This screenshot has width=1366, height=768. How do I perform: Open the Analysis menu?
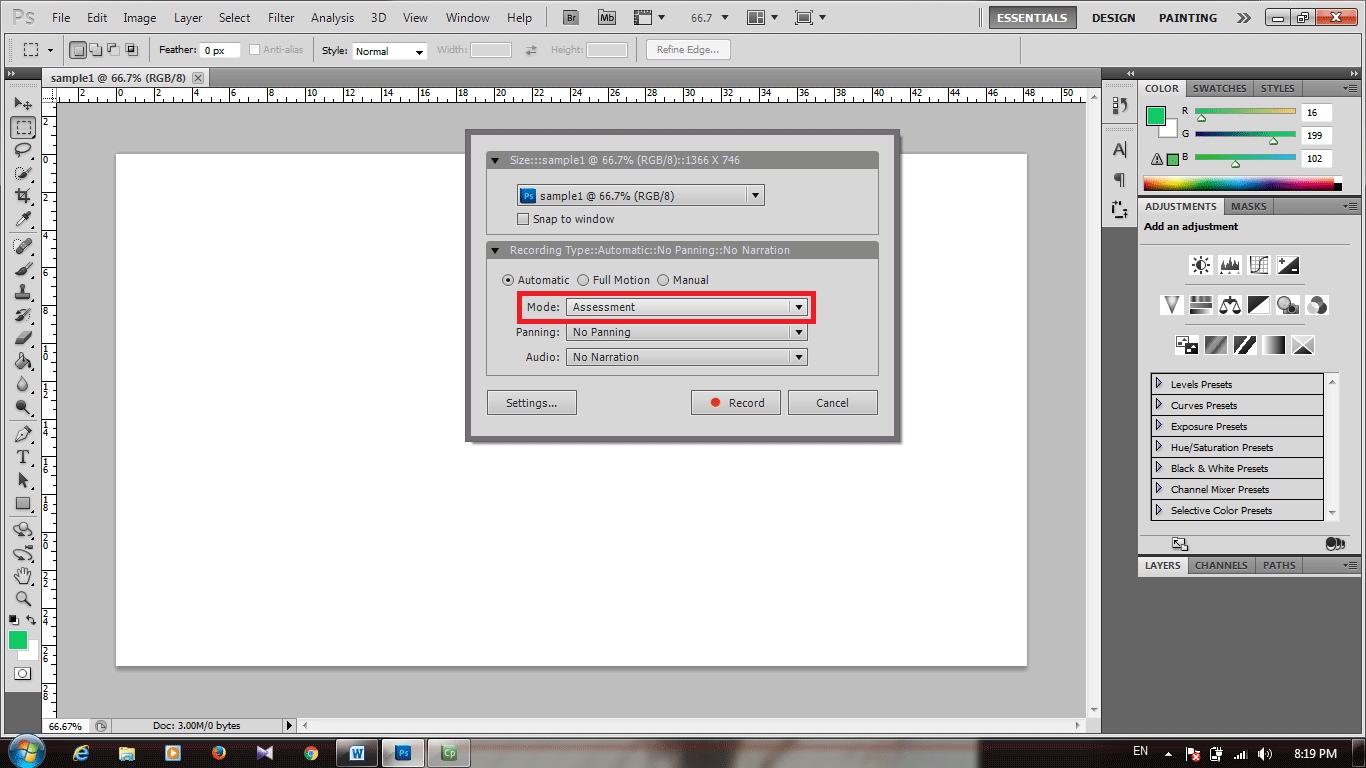tap(332, 18)
